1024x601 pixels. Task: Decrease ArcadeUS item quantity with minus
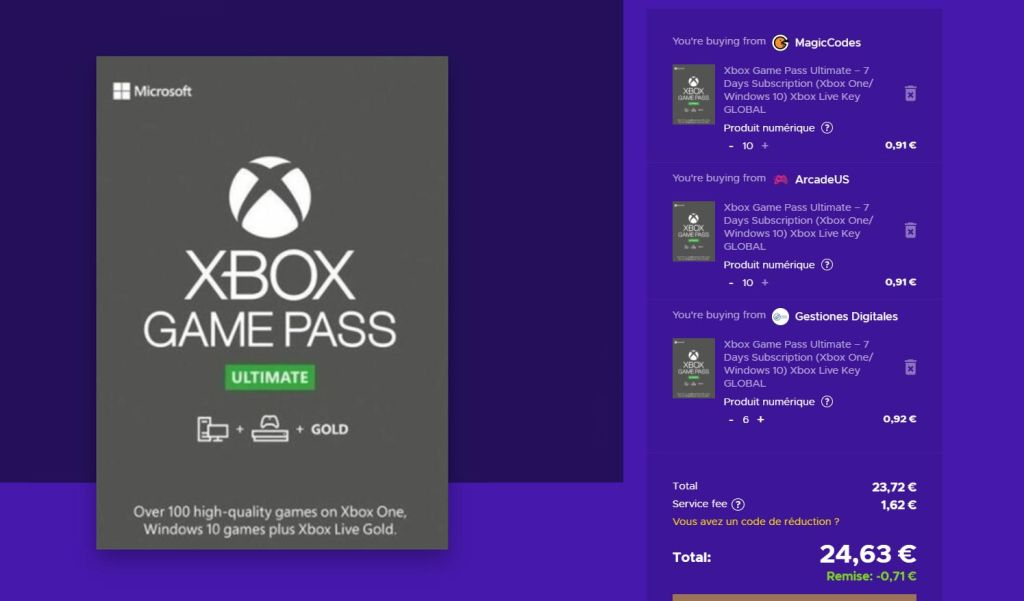click(x=731, y=283)
